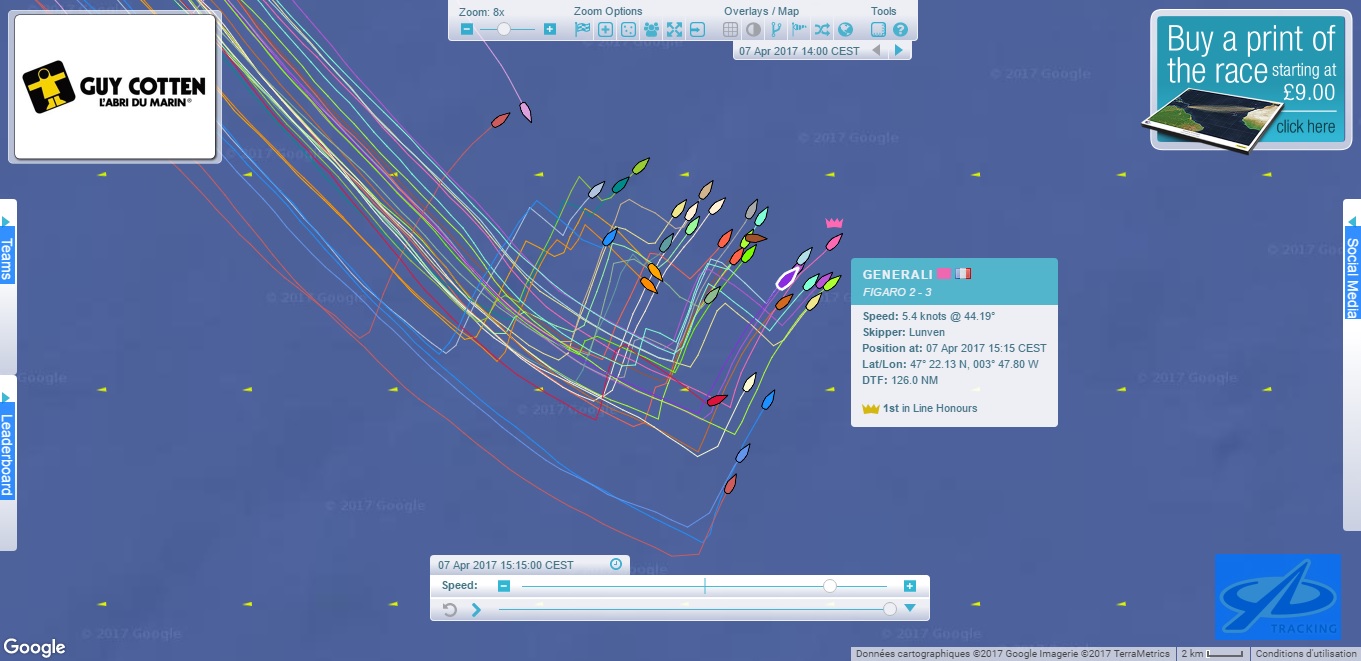This screenshot has height=661, width=1361.
Task: Open the Conditions d'utilisation link
Action: pos(1304,654)
